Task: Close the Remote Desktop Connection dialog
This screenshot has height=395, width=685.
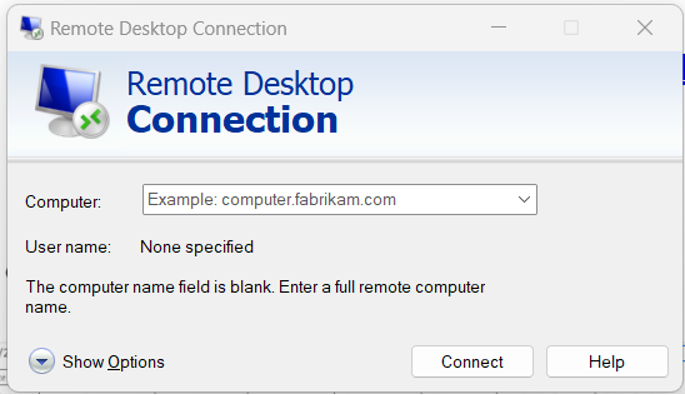Action: point(645,28)
